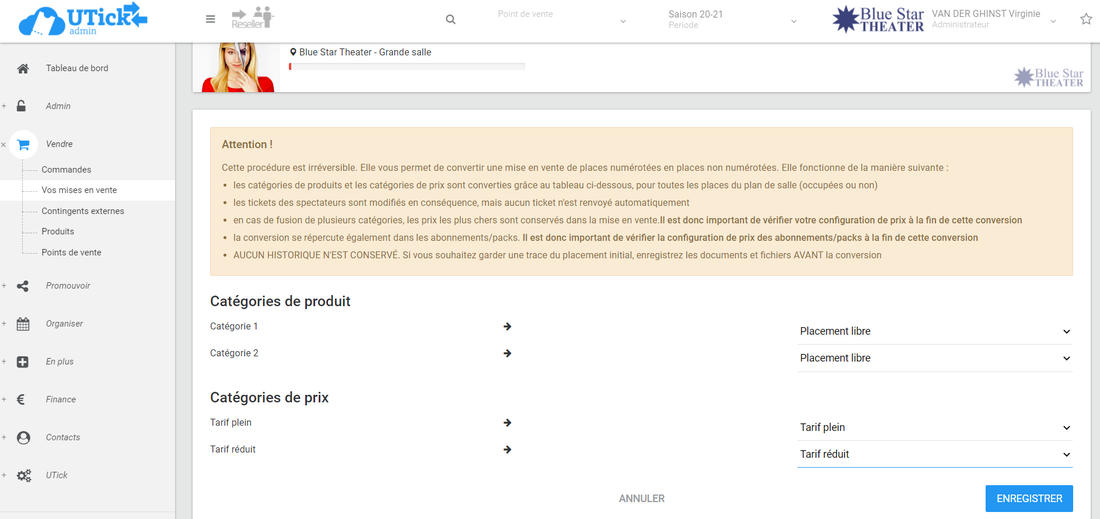The width and height of the screenshot is (1100, 519).
Task: Click the Tableau de bord home icon
Action: 23,68
